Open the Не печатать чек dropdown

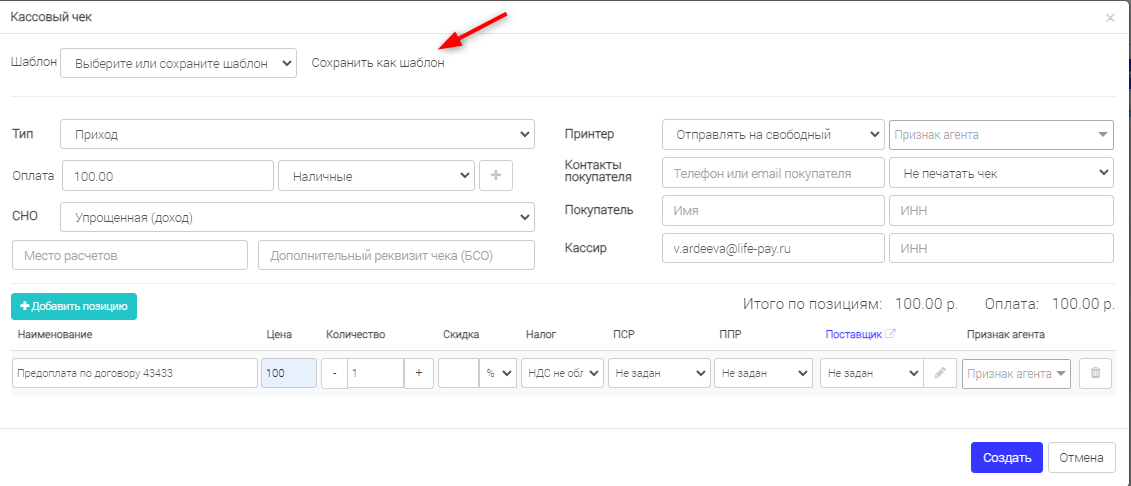pyautogui.click(x=1002, y=172)
